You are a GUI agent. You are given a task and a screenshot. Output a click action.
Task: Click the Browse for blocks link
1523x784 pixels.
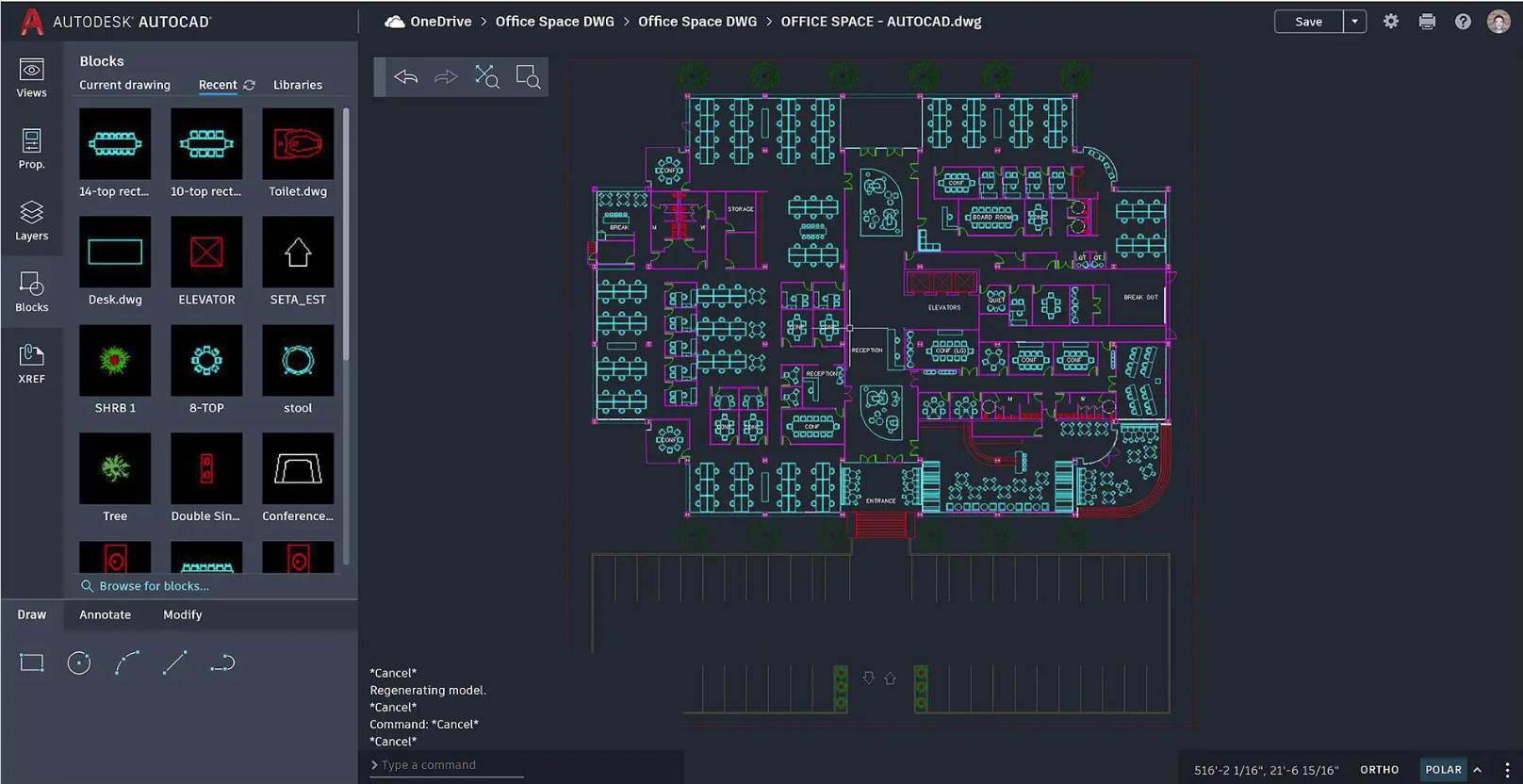click(154, 586)
